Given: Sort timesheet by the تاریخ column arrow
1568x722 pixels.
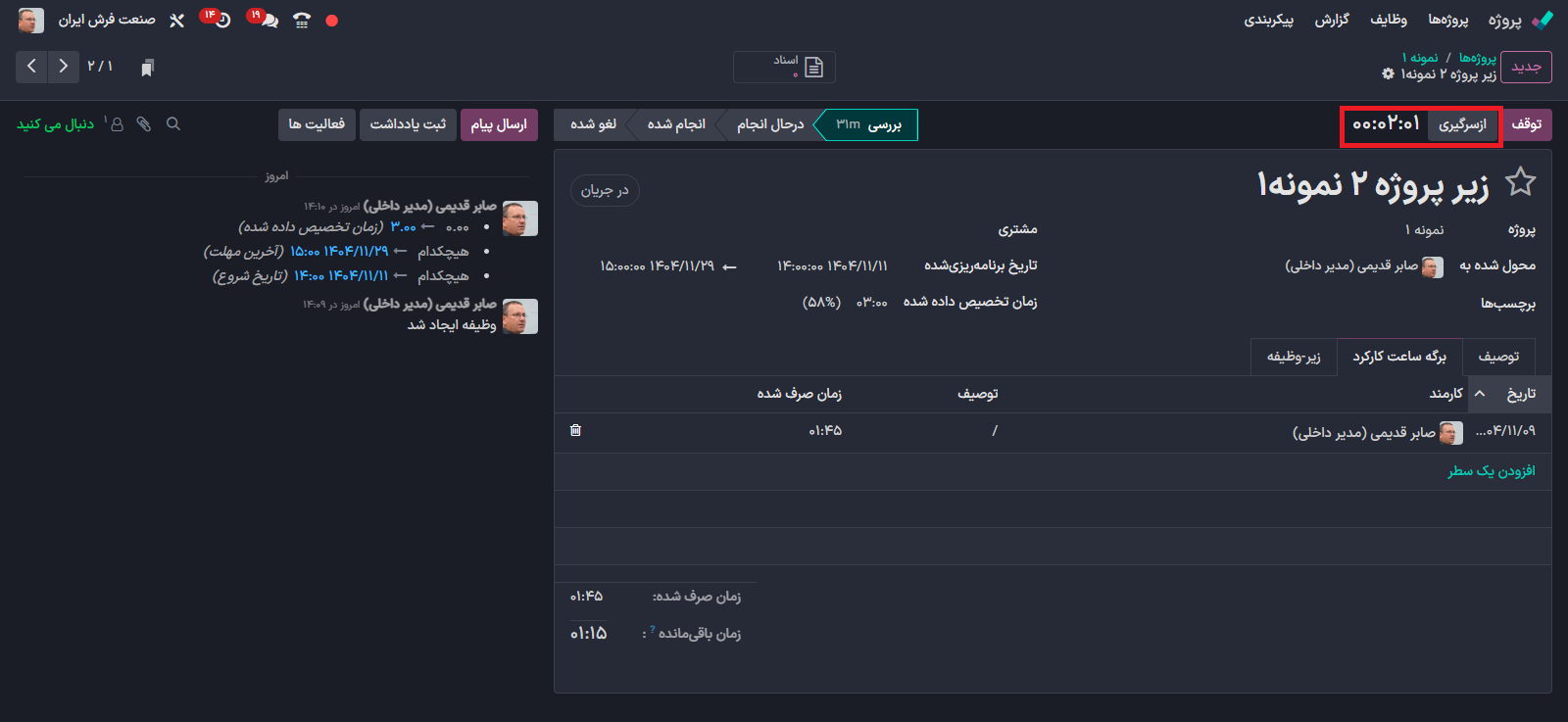Looking at the screenshot, I should 1480,394.
